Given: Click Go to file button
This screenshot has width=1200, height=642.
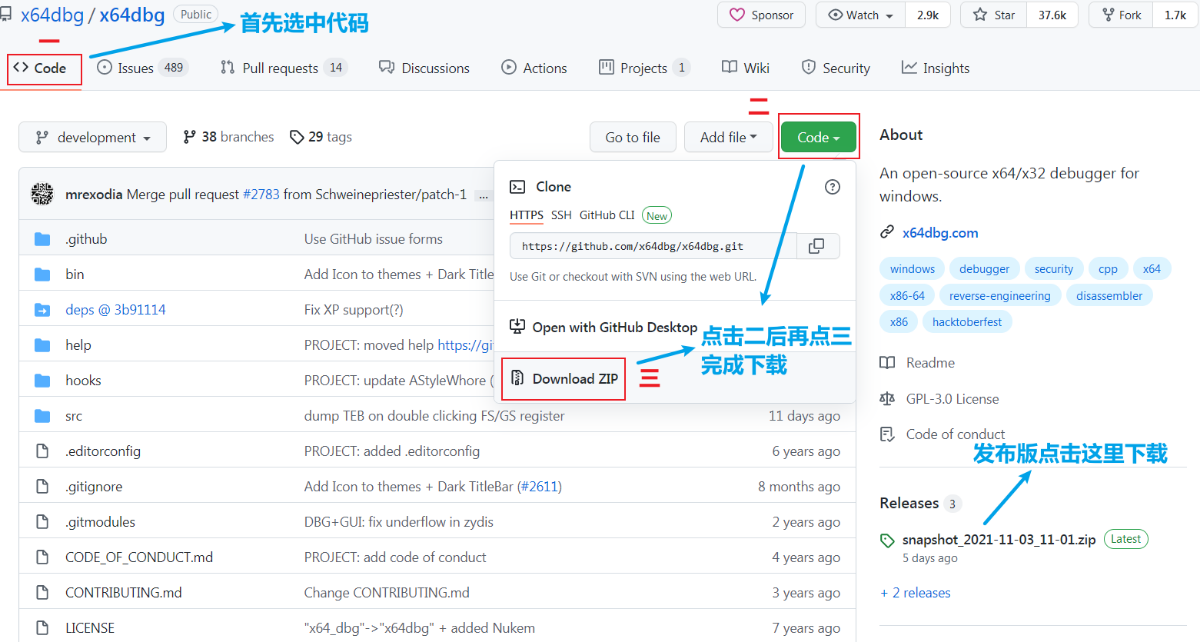Looking at the screenshot, I should point(633,137).
